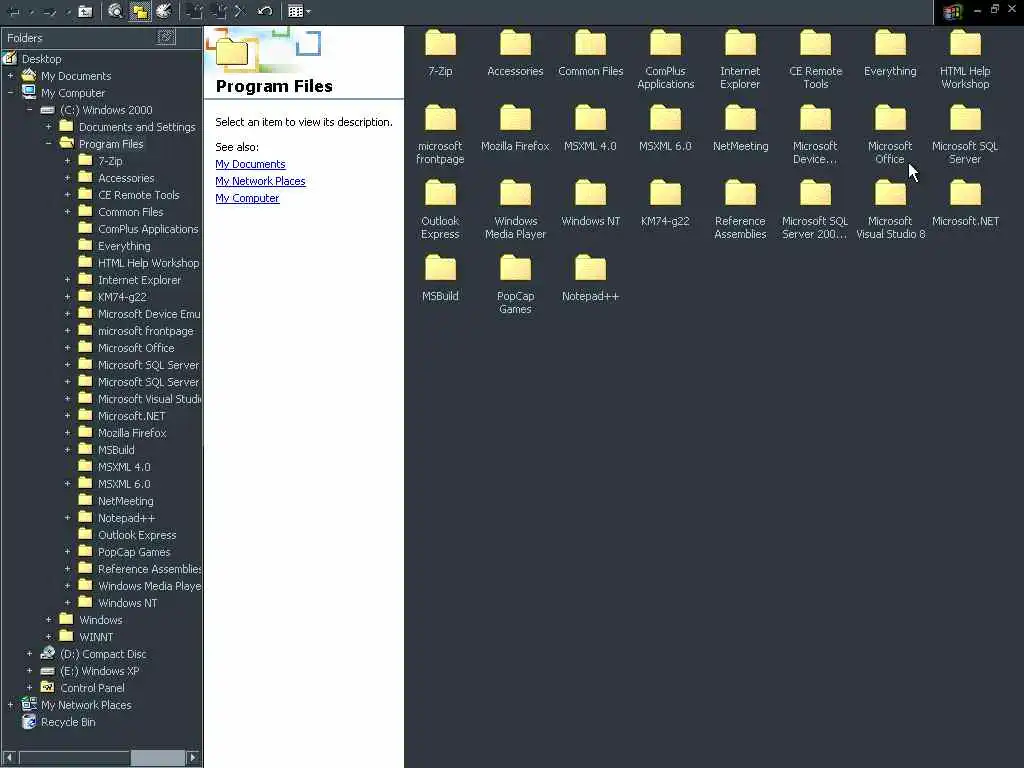
Task: Click the Delete toolbar icon
Action: click(240, 11)
